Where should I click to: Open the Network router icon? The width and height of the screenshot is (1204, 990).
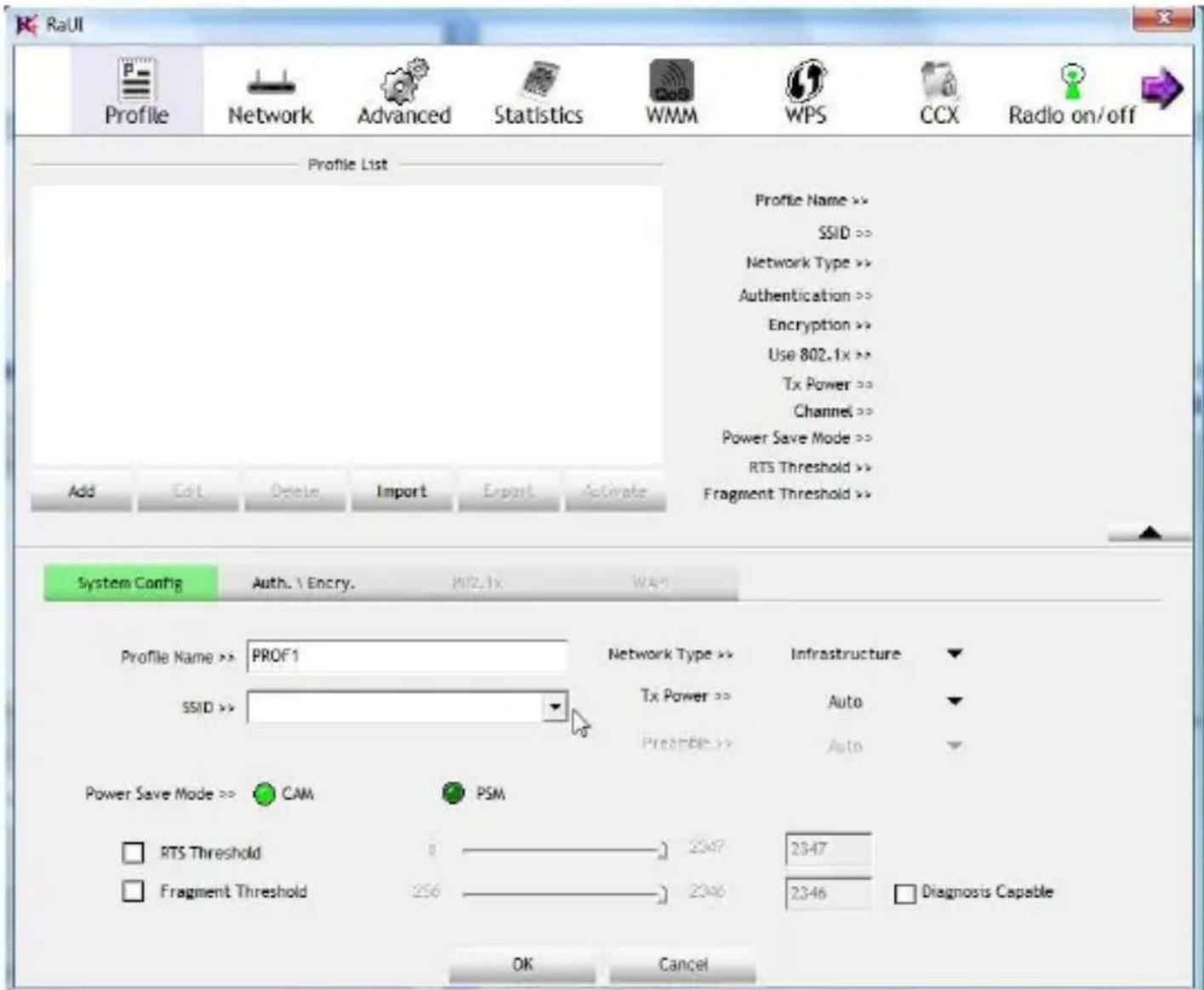(271, 82)
